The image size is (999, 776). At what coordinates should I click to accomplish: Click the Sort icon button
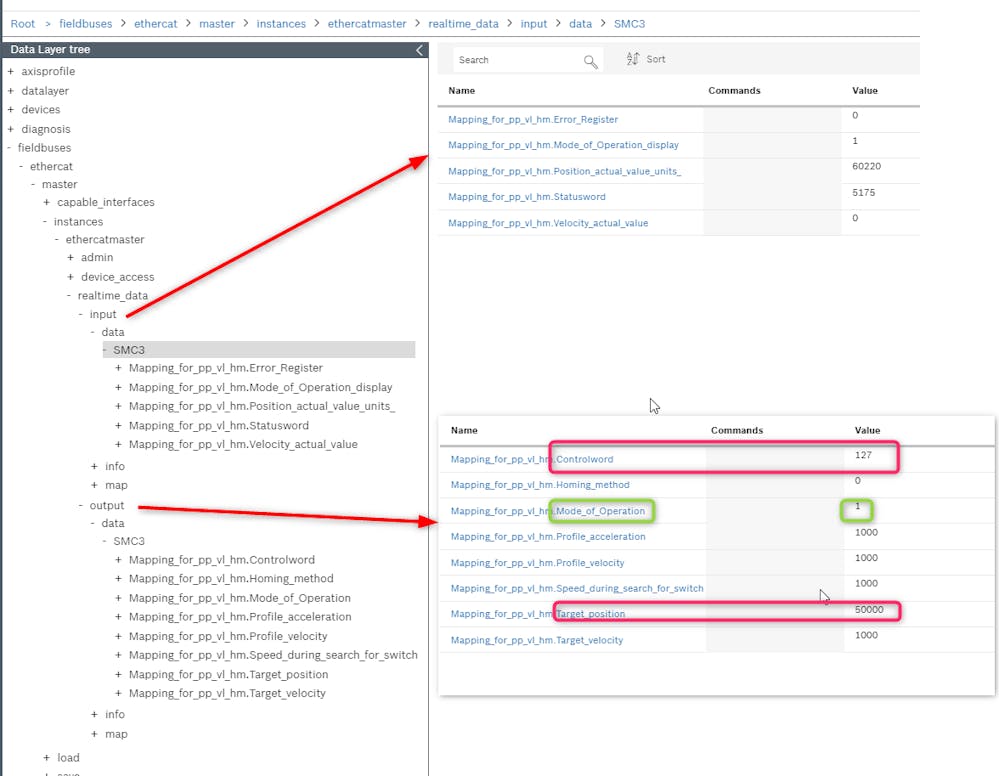point(633,60)
